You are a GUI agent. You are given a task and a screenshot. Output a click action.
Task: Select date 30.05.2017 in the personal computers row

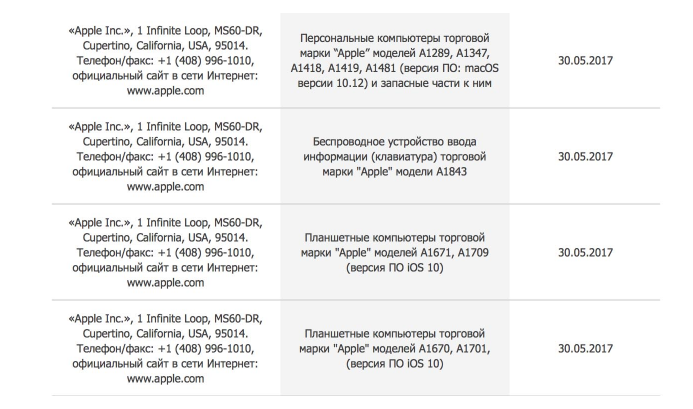585,60
